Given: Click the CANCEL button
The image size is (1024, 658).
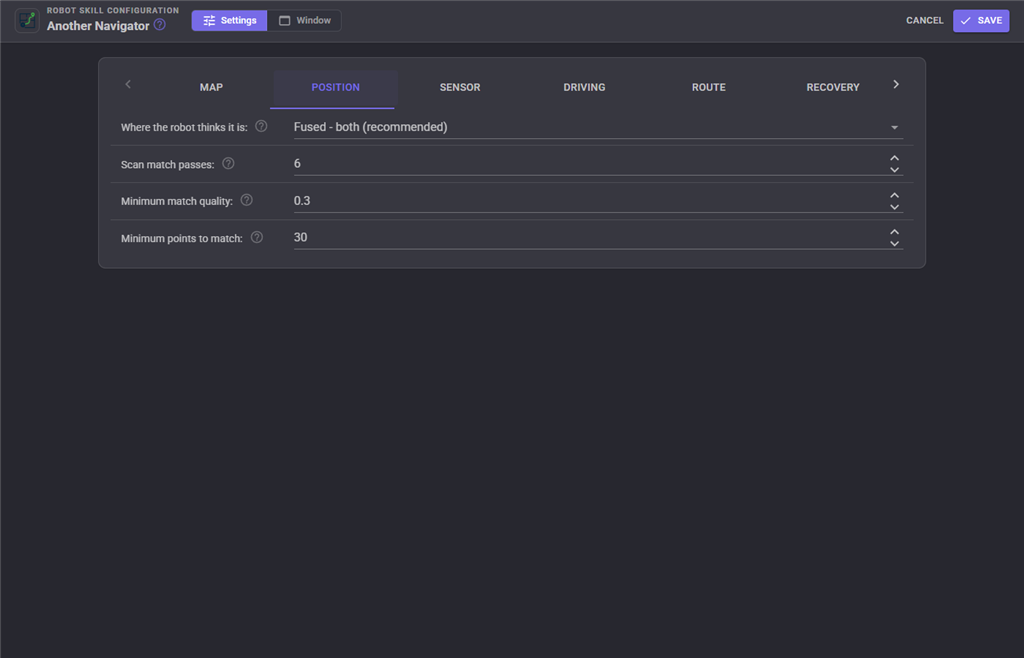Looking at the screenshot, I should click(925, 20).
